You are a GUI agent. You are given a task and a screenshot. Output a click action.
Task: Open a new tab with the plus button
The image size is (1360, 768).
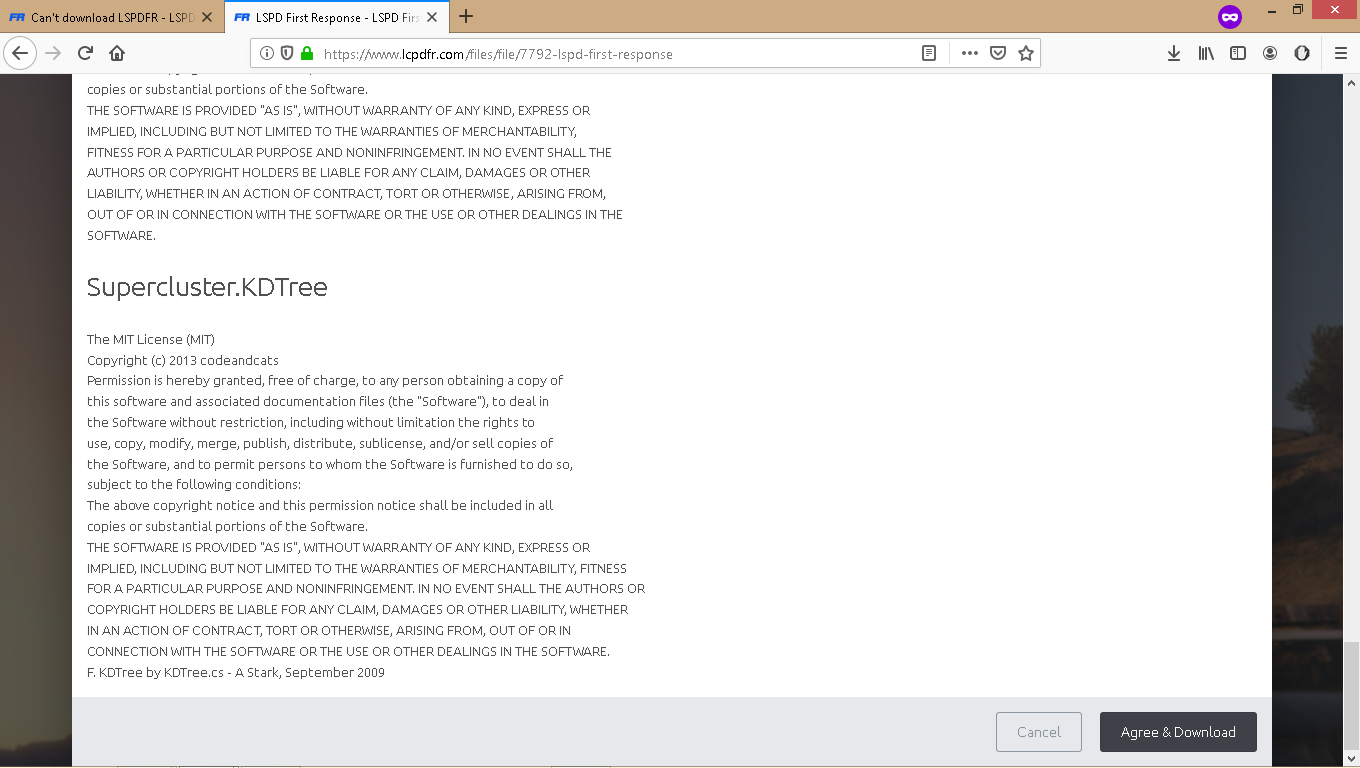tap(466, 16)
